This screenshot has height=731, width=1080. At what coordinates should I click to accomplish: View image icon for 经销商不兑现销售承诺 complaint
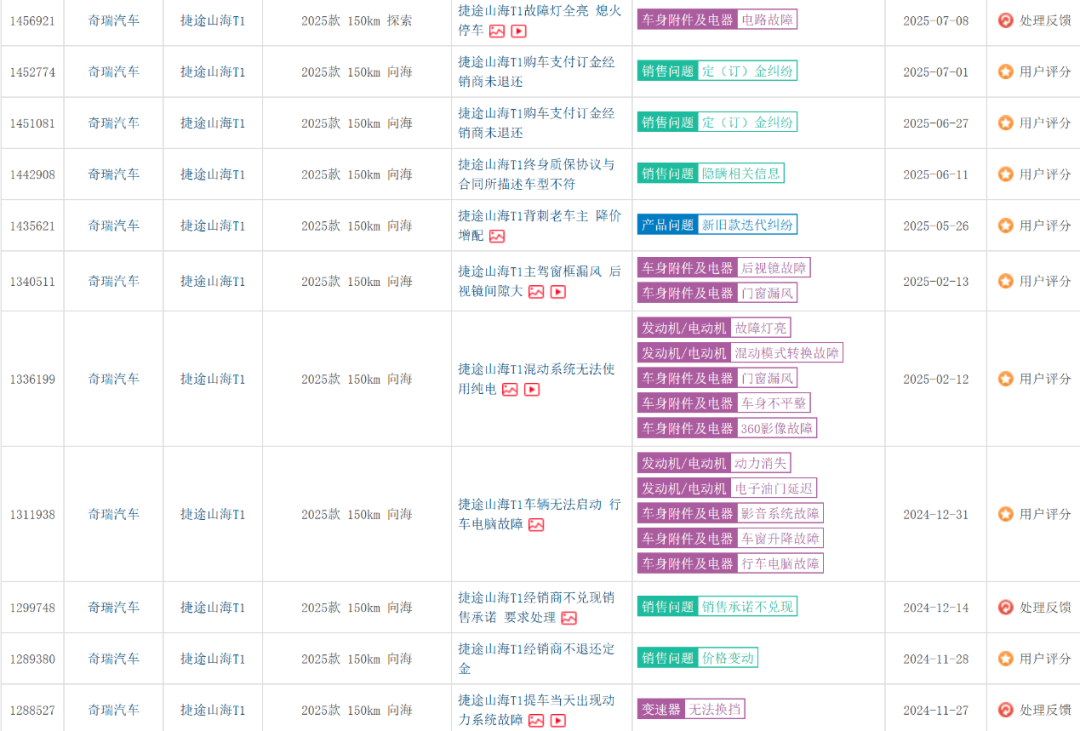tap(569, 618)
